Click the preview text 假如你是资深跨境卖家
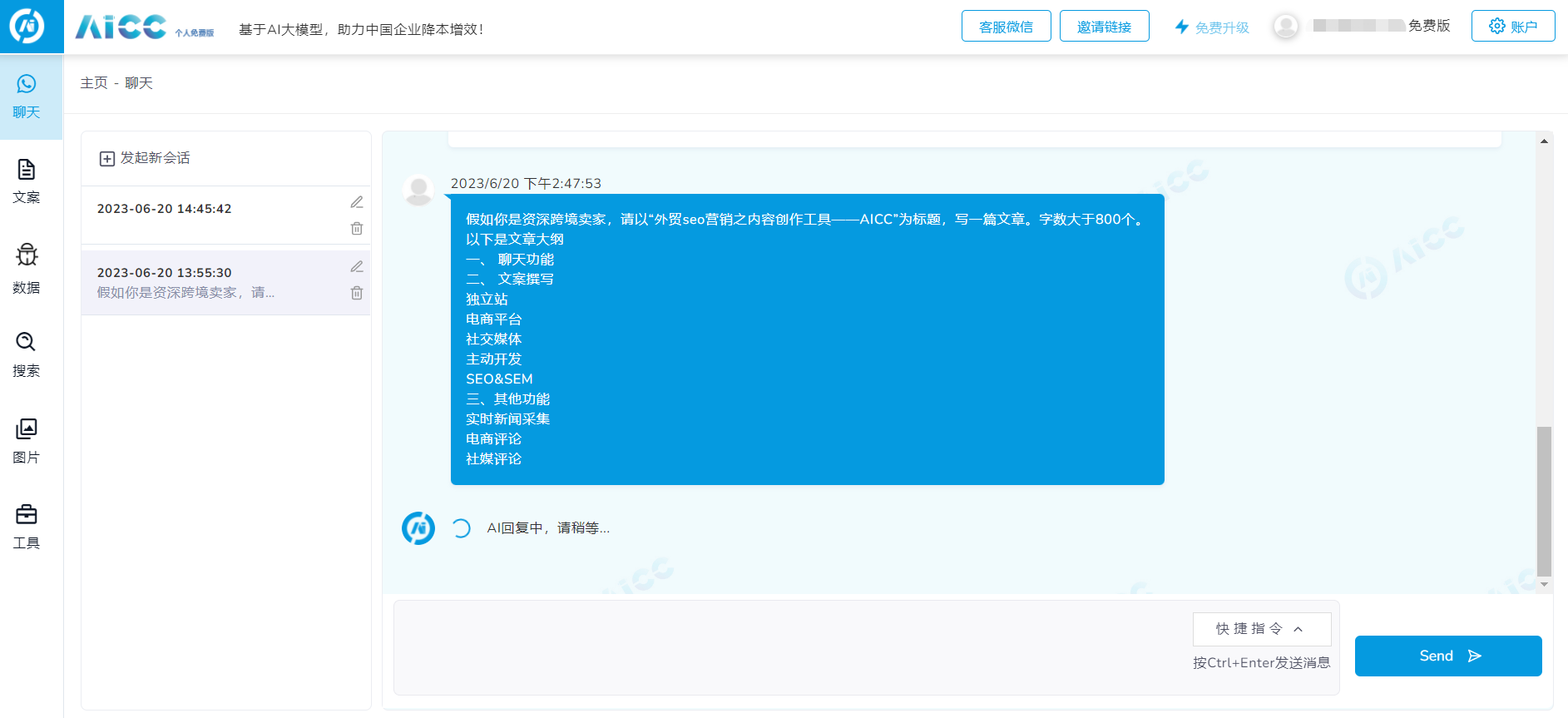 pyautogui.click(x=185, y=293)
